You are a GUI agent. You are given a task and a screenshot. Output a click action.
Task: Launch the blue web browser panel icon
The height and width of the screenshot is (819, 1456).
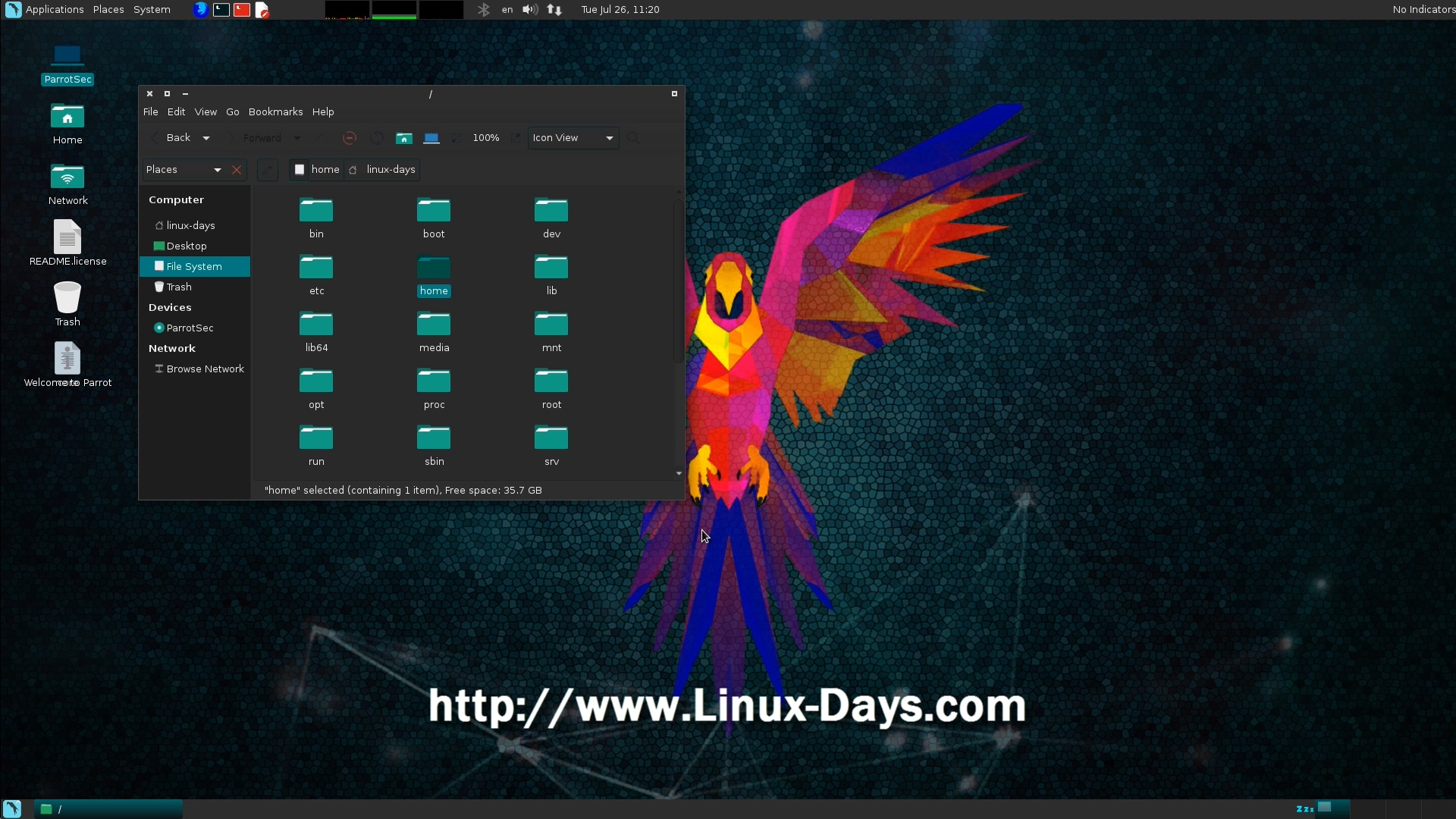[x=200, y=10]
